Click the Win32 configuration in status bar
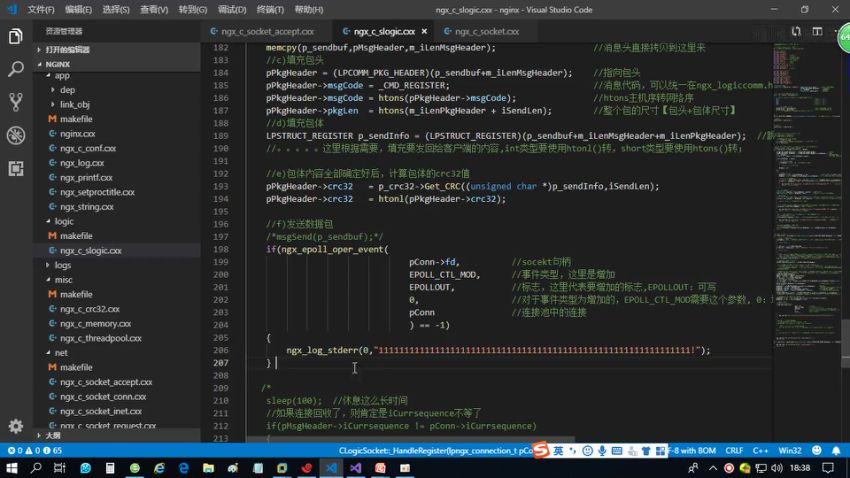This screenshot has width=850, height=478. click(790, 450)
